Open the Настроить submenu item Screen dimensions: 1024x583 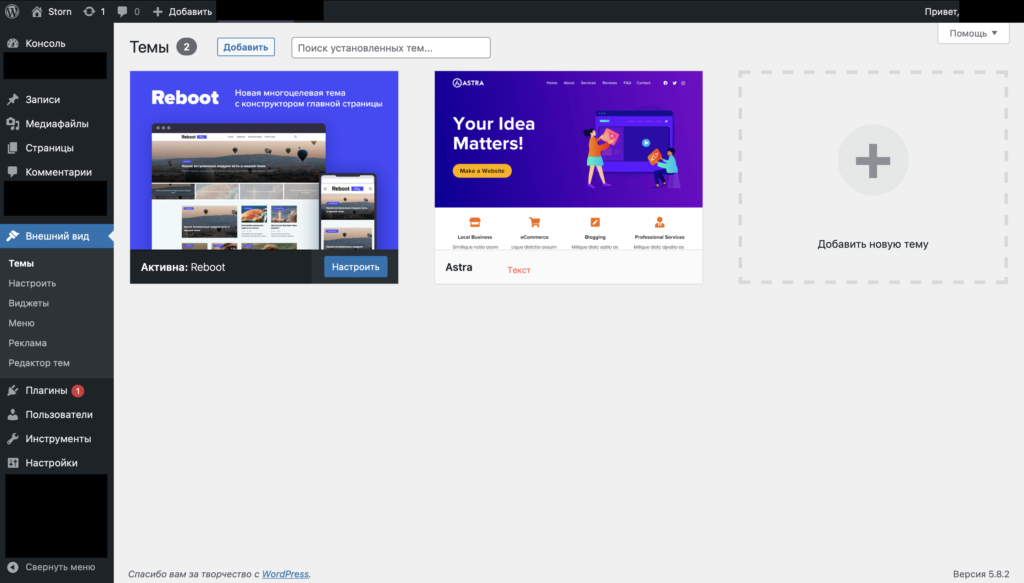pos(32,283)
